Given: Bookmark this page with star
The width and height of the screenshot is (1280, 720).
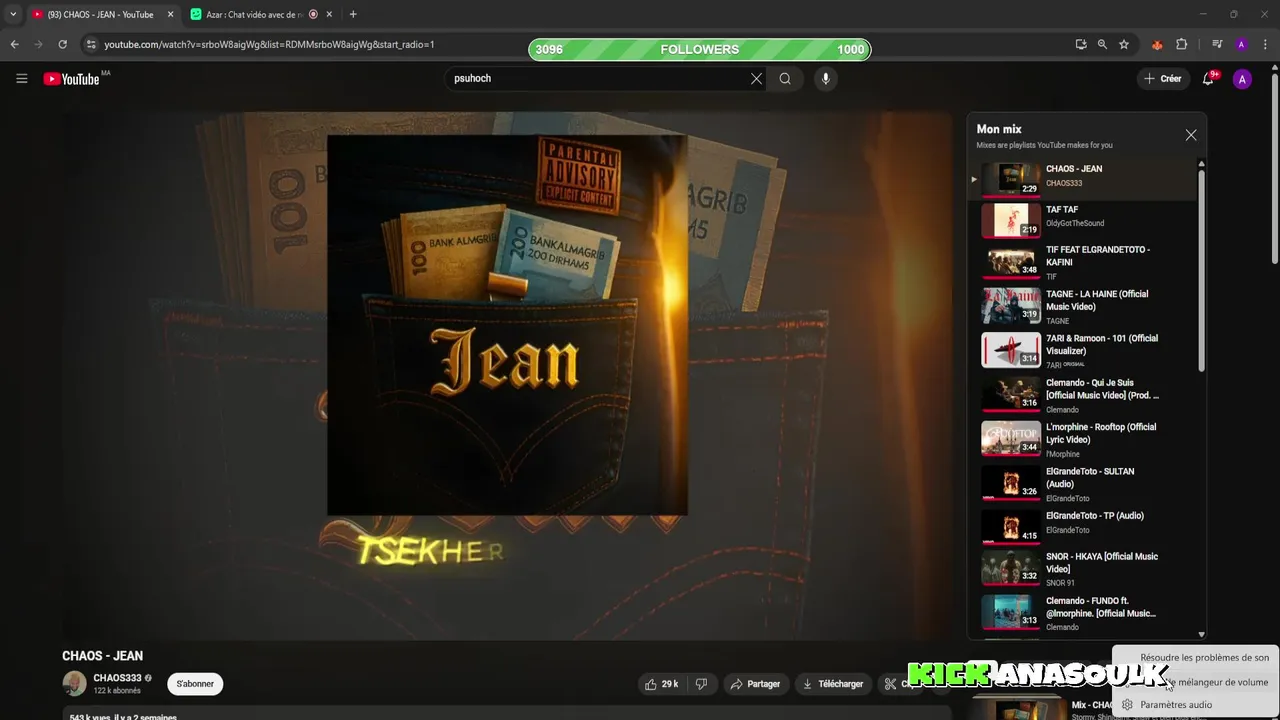Looking at the screenshot, I should [1124, 44].
